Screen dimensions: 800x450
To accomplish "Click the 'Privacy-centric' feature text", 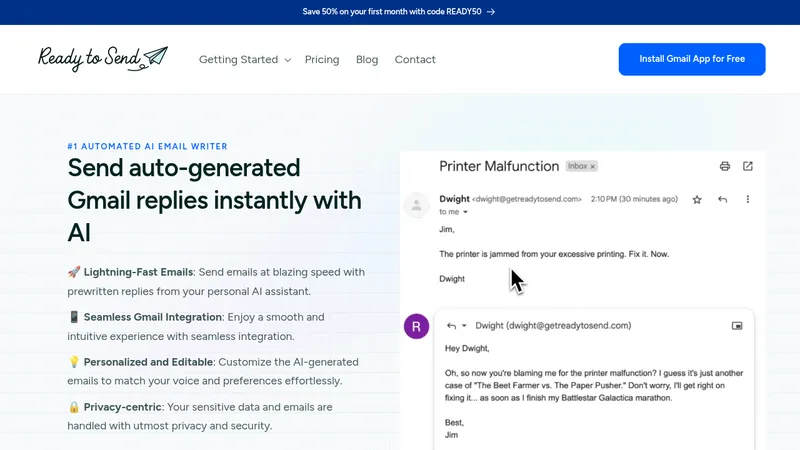I will [x=122, y=407].
